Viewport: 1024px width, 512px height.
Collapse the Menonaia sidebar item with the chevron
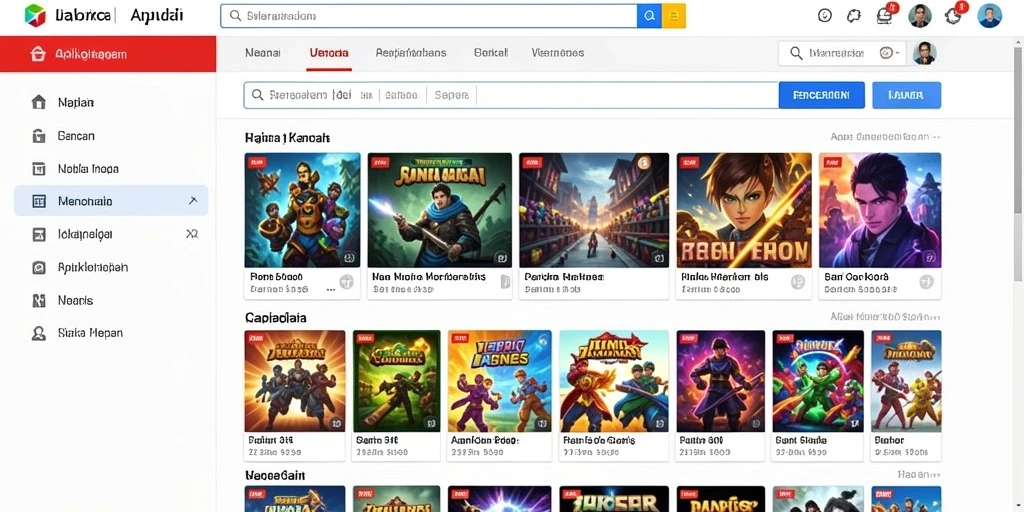point(193,200)
